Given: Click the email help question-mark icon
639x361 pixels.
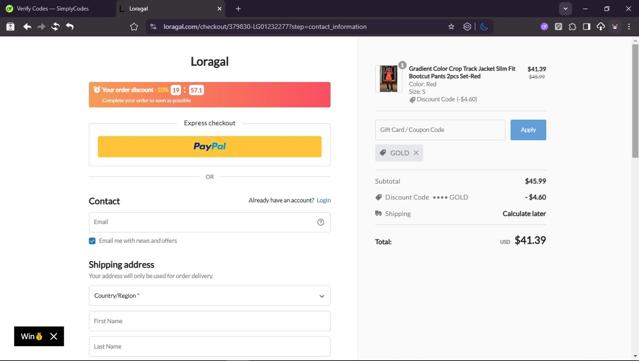Looking at the screenshot, I should point(321,222).
